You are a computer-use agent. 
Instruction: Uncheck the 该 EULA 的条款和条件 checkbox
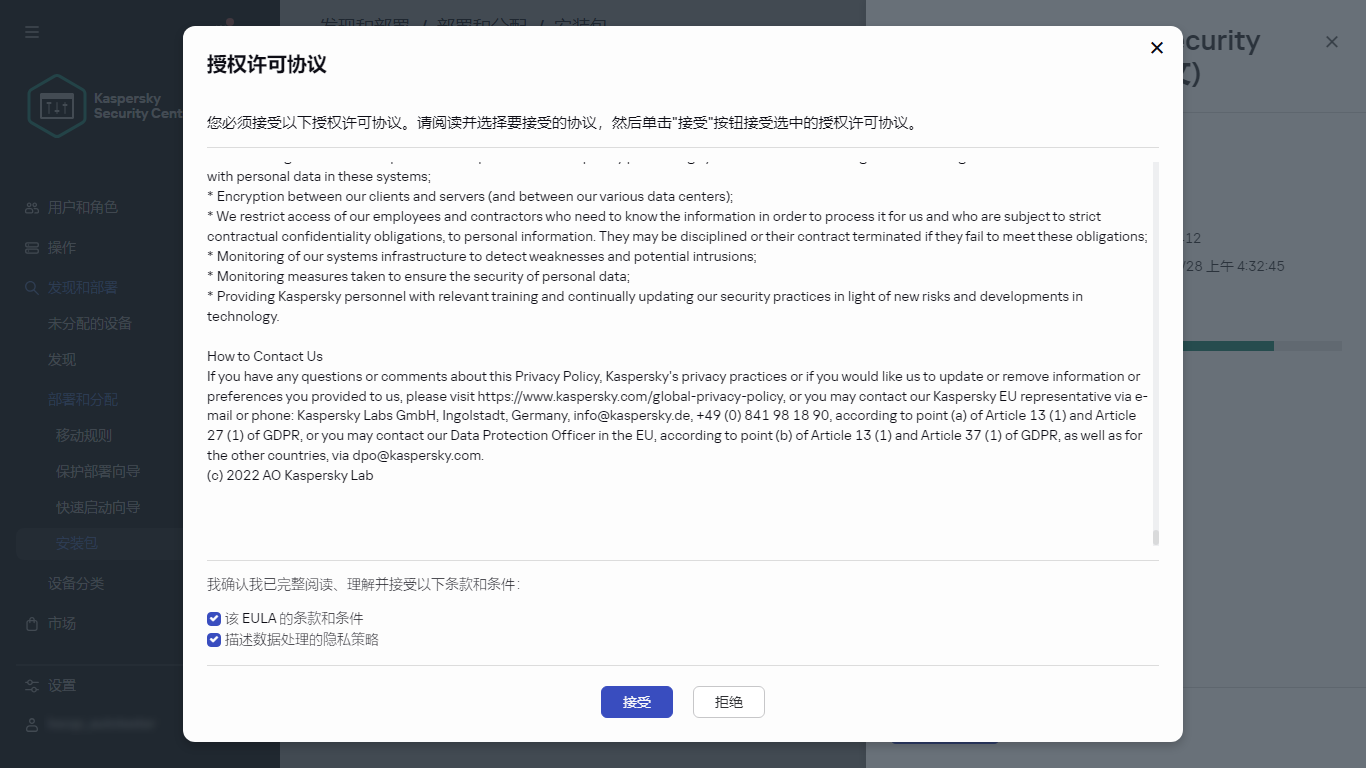pos(213,618)
